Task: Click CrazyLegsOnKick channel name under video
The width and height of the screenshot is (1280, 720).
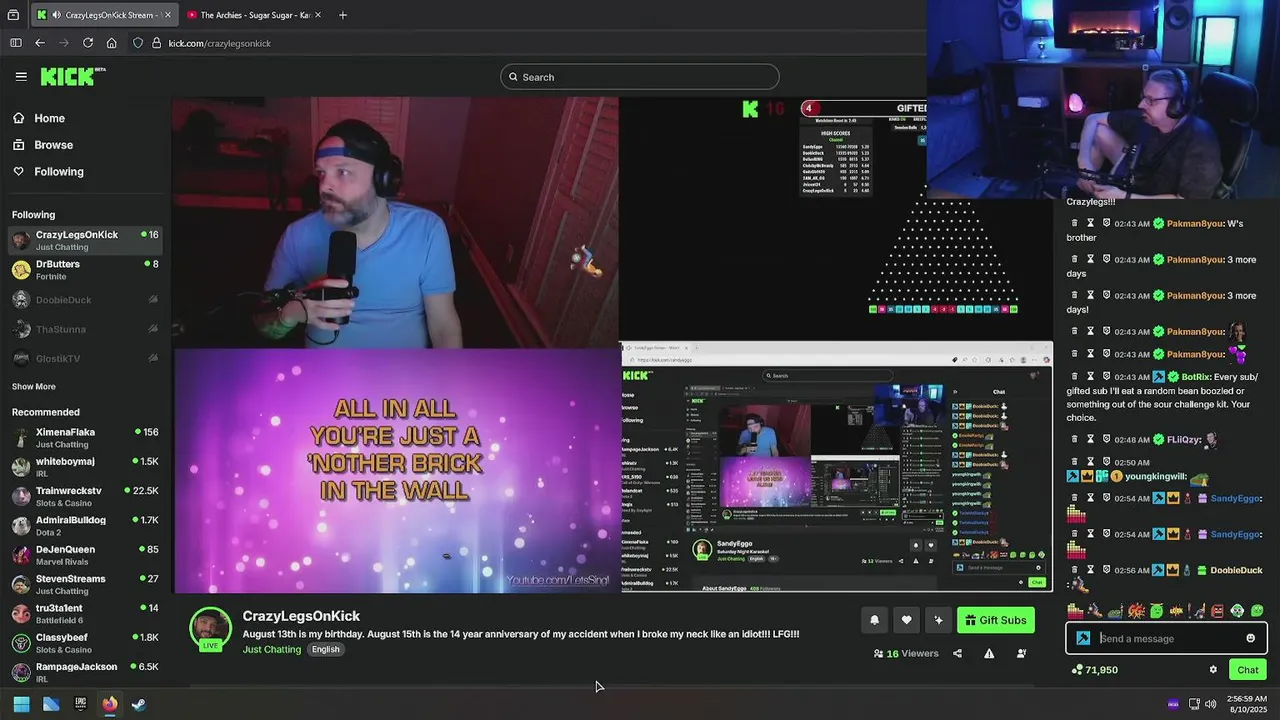Action: (x=301, y=616)
